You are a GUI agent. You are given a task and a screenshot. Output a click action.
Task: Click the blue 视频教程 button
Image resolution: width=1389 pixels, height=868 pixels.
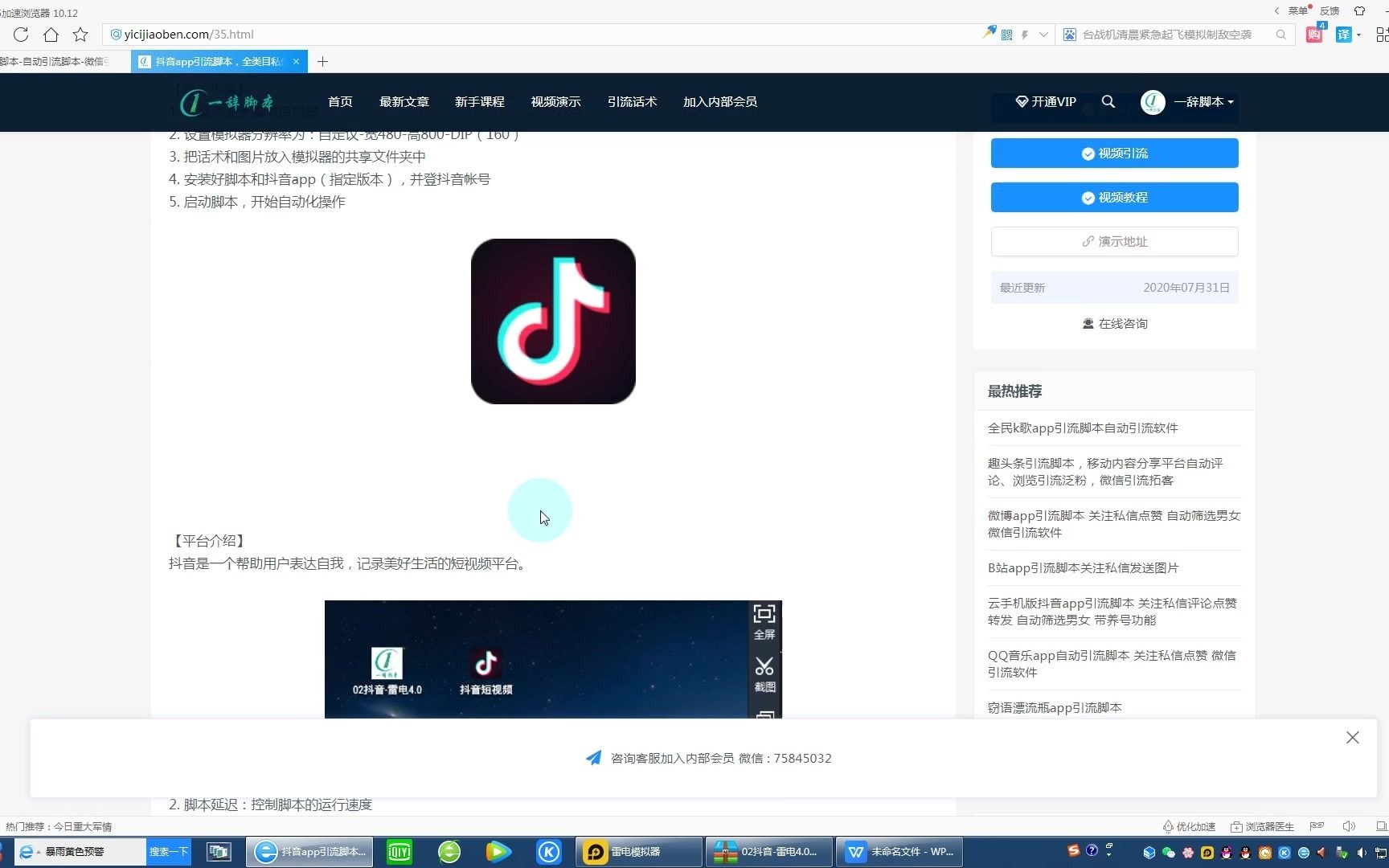1114,198
